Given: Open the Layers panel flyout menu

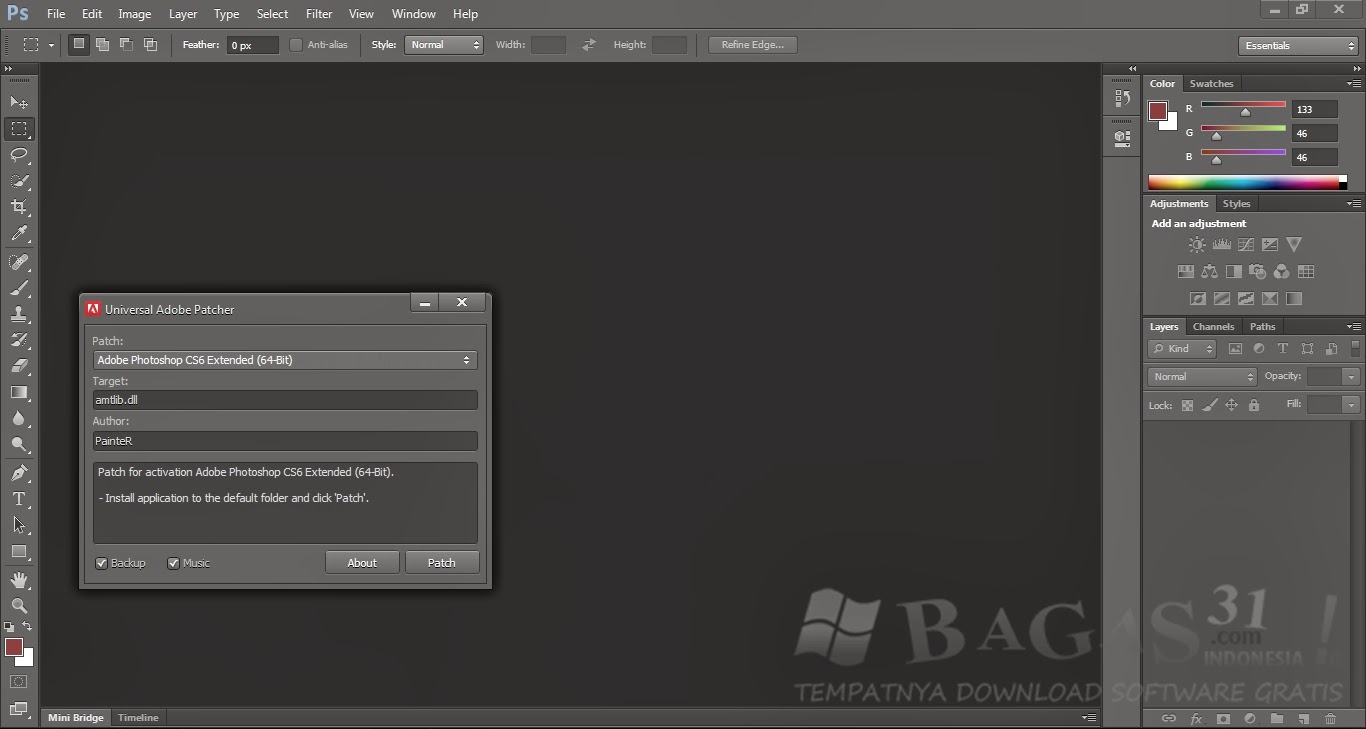Looking at the screenshot, I should click(1353, 327).
